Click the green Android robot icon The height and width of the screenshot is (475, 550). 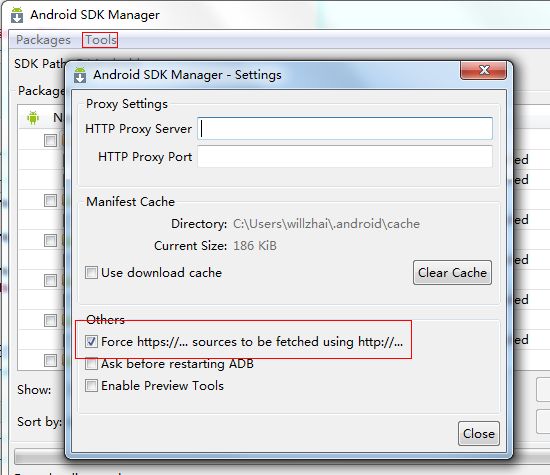(33, 118)
